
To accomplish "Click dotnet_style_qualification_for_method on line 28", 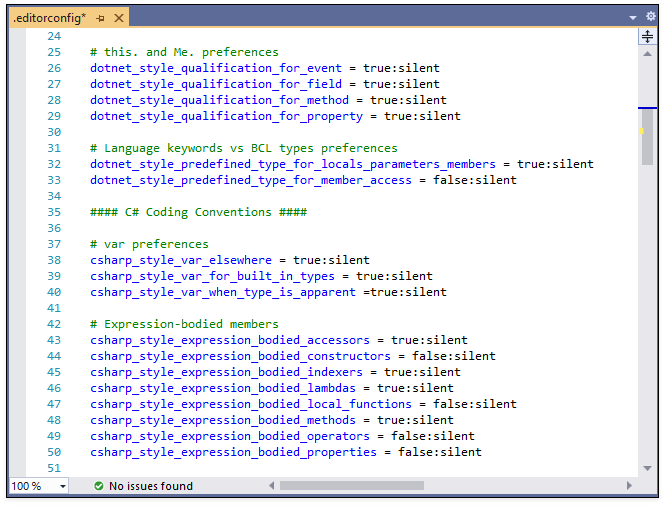I will (219, 101).
